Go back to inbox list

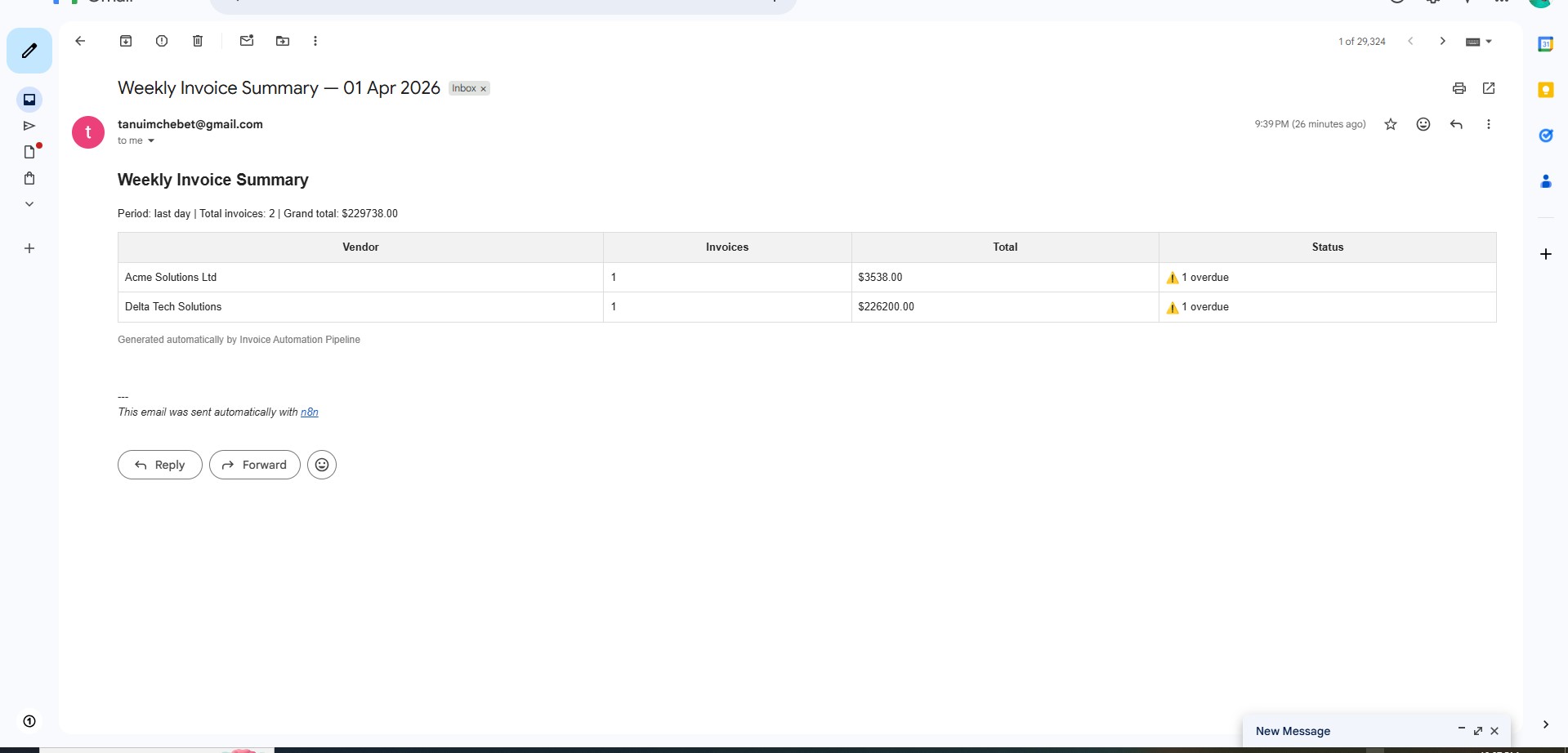tap(80, 41)
